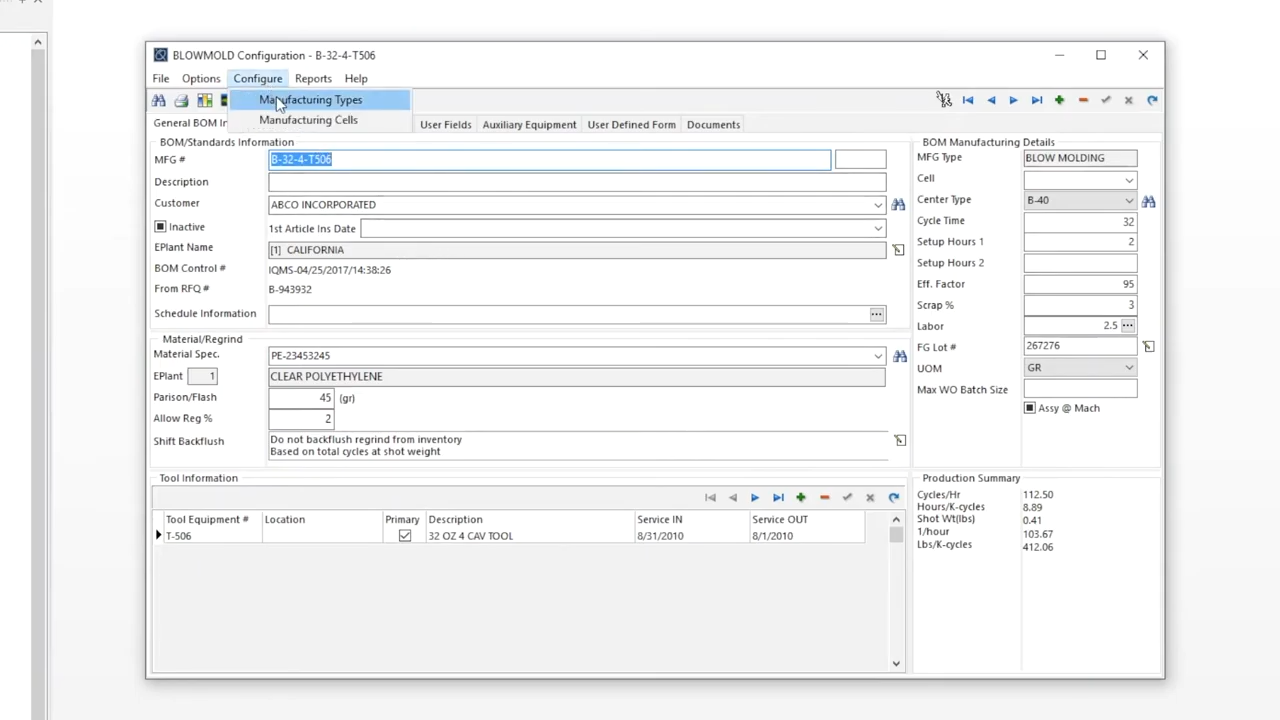Switch to the Auxiliary Equipment tab
This screenshot has height=720, width=1280.
(x=529, y=124)
